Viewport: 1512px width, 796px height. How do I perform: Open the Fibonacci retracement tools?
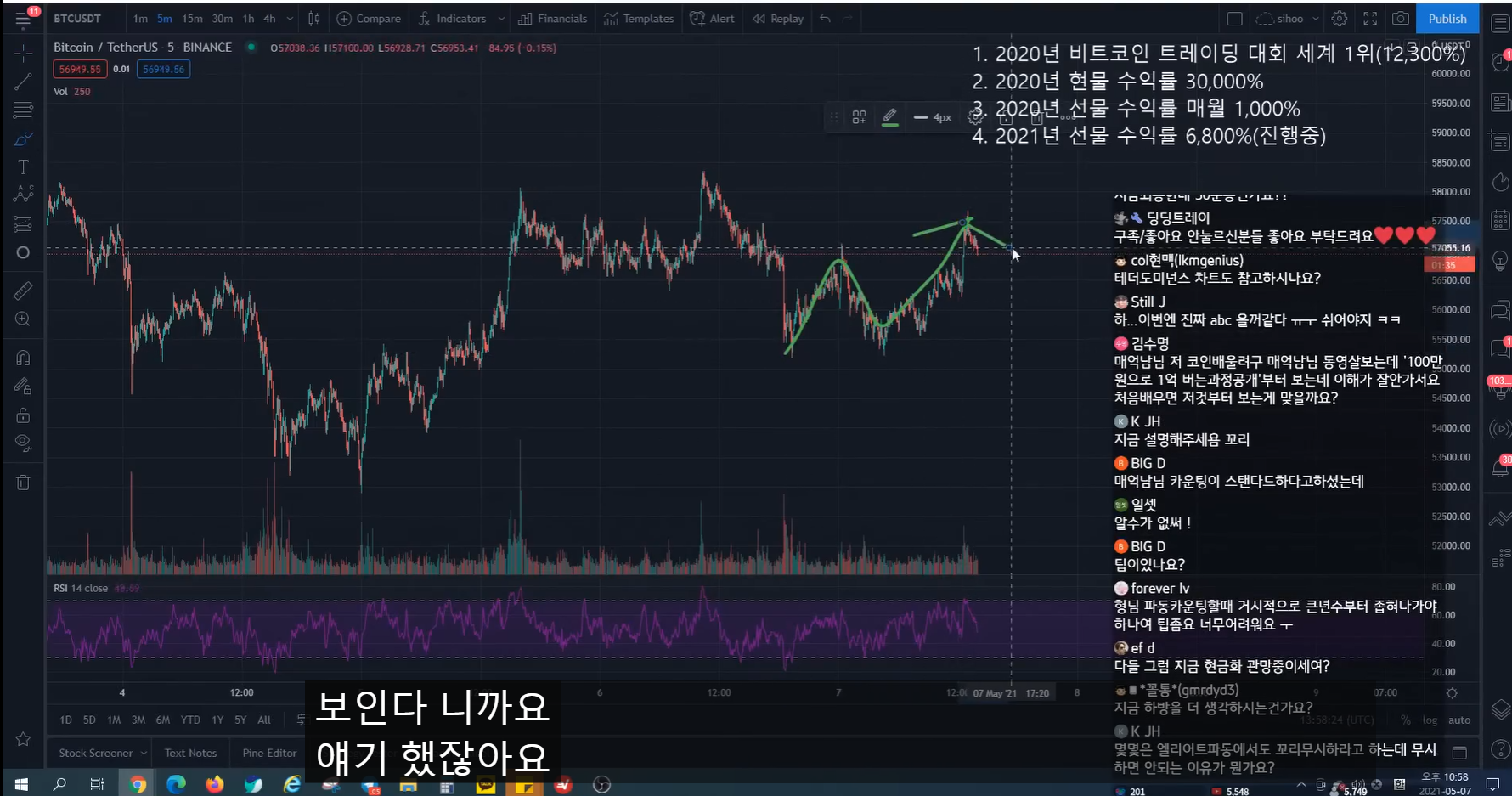tap(23, 110)
